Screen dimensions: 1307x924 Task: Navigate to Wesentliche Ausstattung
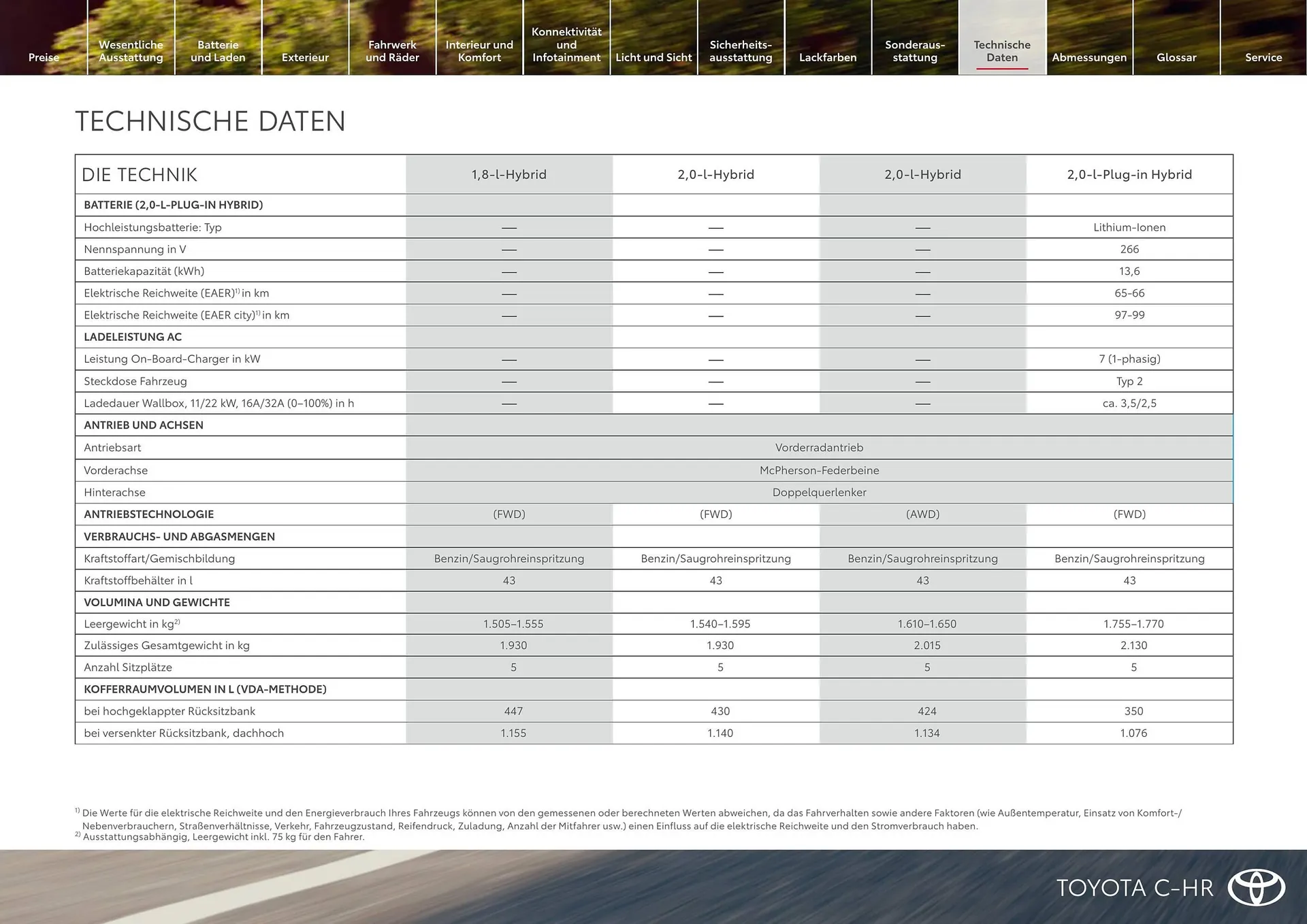pos(131,51)
